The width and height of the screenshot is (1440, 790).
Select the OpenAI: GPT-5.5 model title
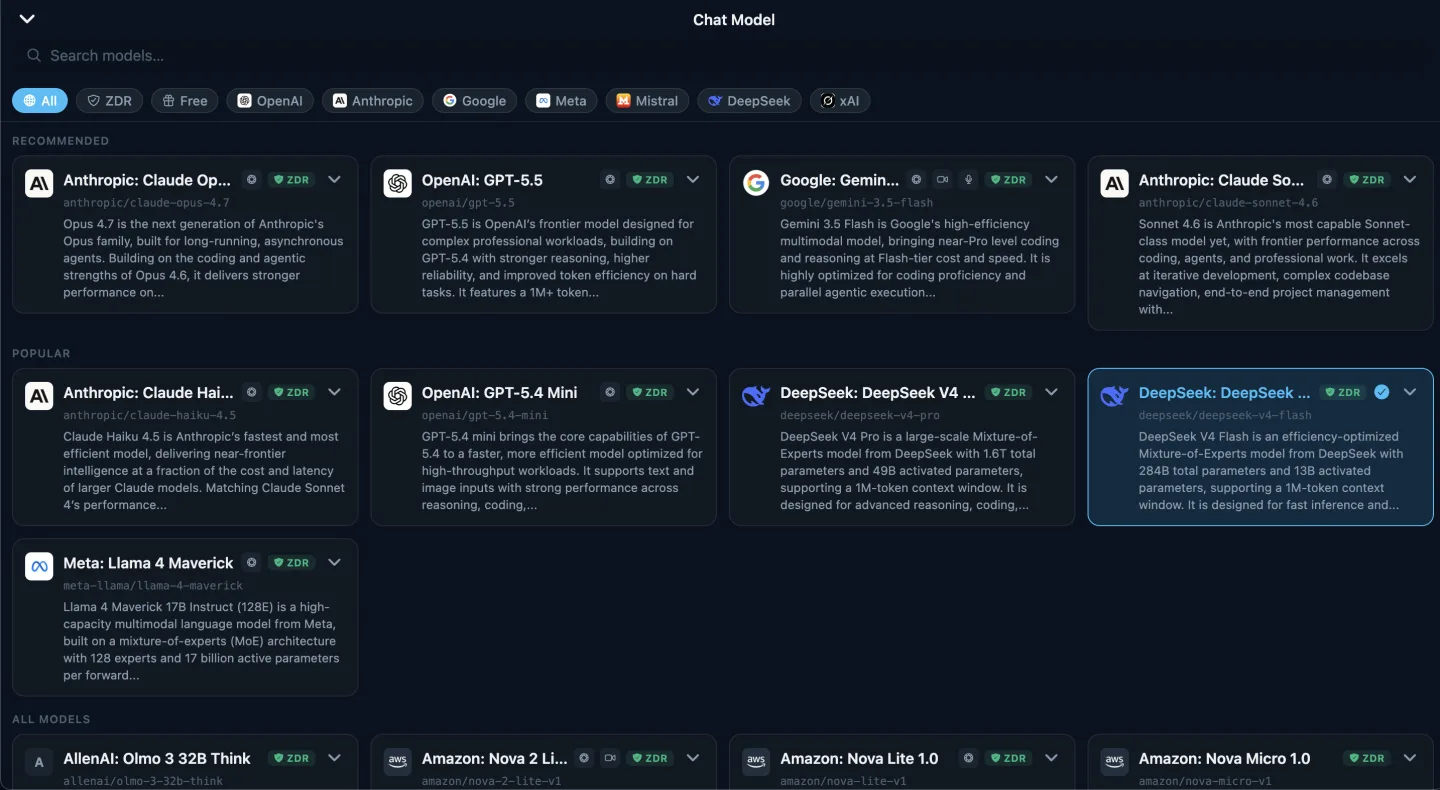point(482,180)
